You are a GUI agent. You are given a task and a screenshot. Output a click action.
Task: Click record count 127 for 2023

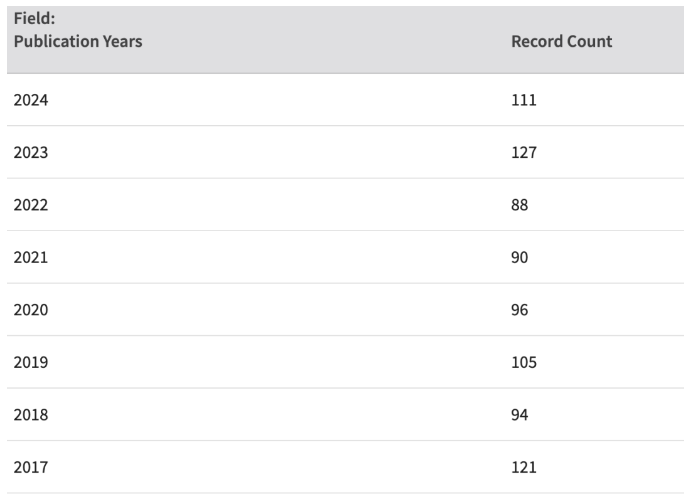point(524,153)
